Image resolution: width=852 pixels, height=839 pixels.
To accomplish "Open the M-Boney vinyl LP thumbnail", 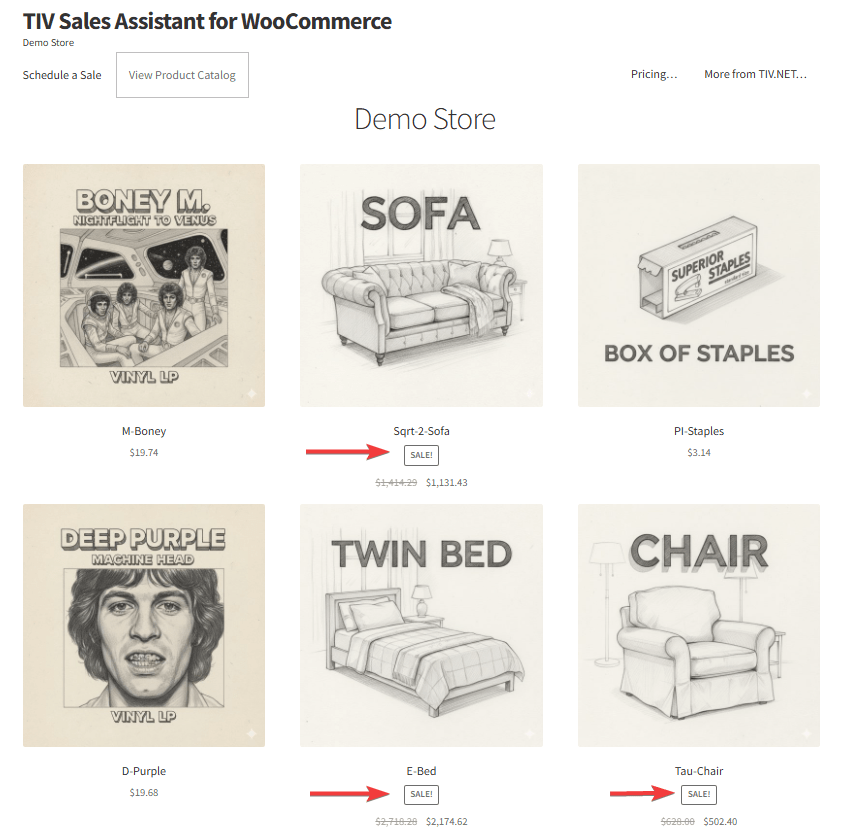I will [143, 285].
